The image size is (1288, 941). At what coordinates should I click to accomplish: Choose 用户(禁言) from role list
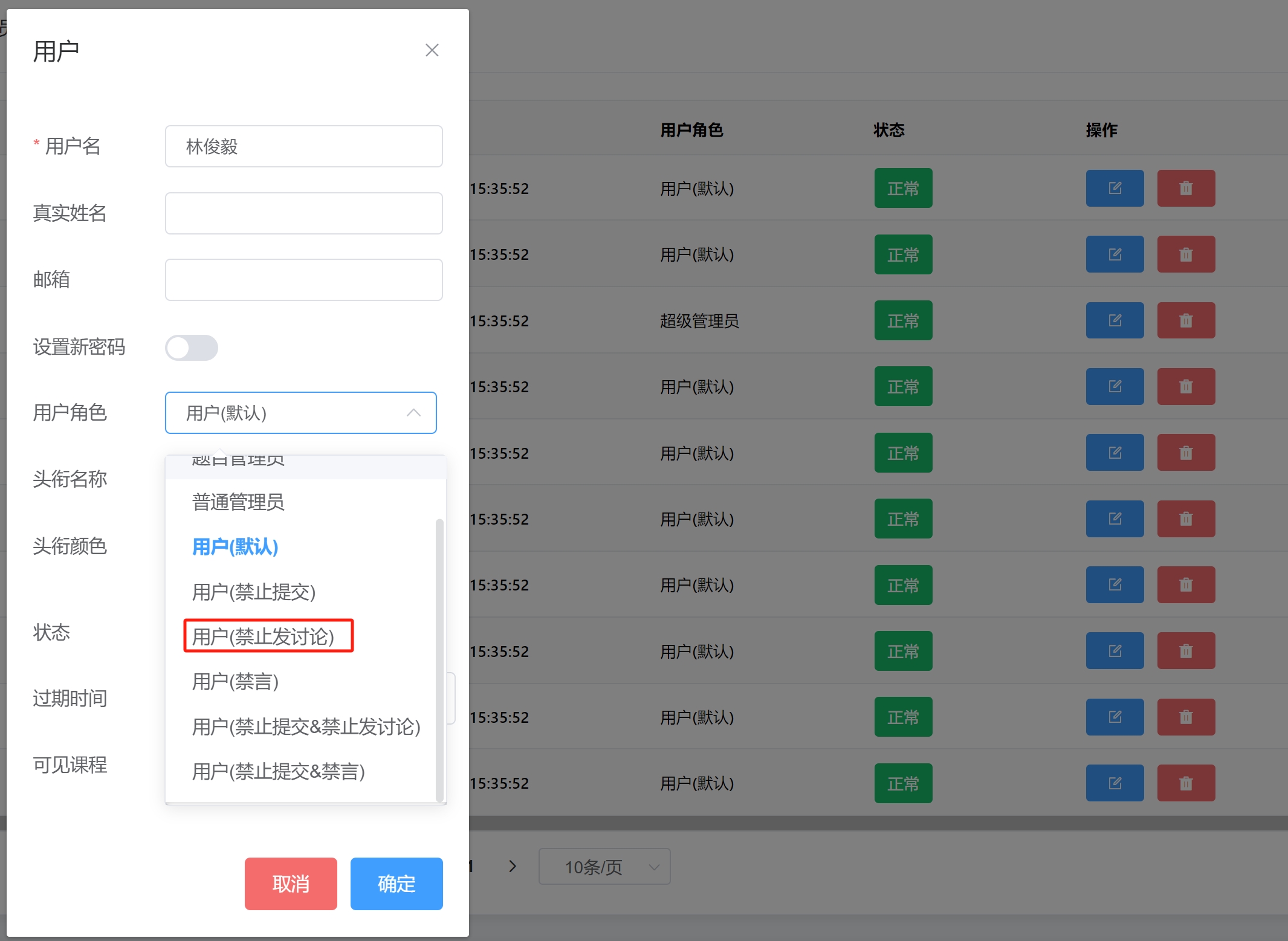(x=235, y=682)
